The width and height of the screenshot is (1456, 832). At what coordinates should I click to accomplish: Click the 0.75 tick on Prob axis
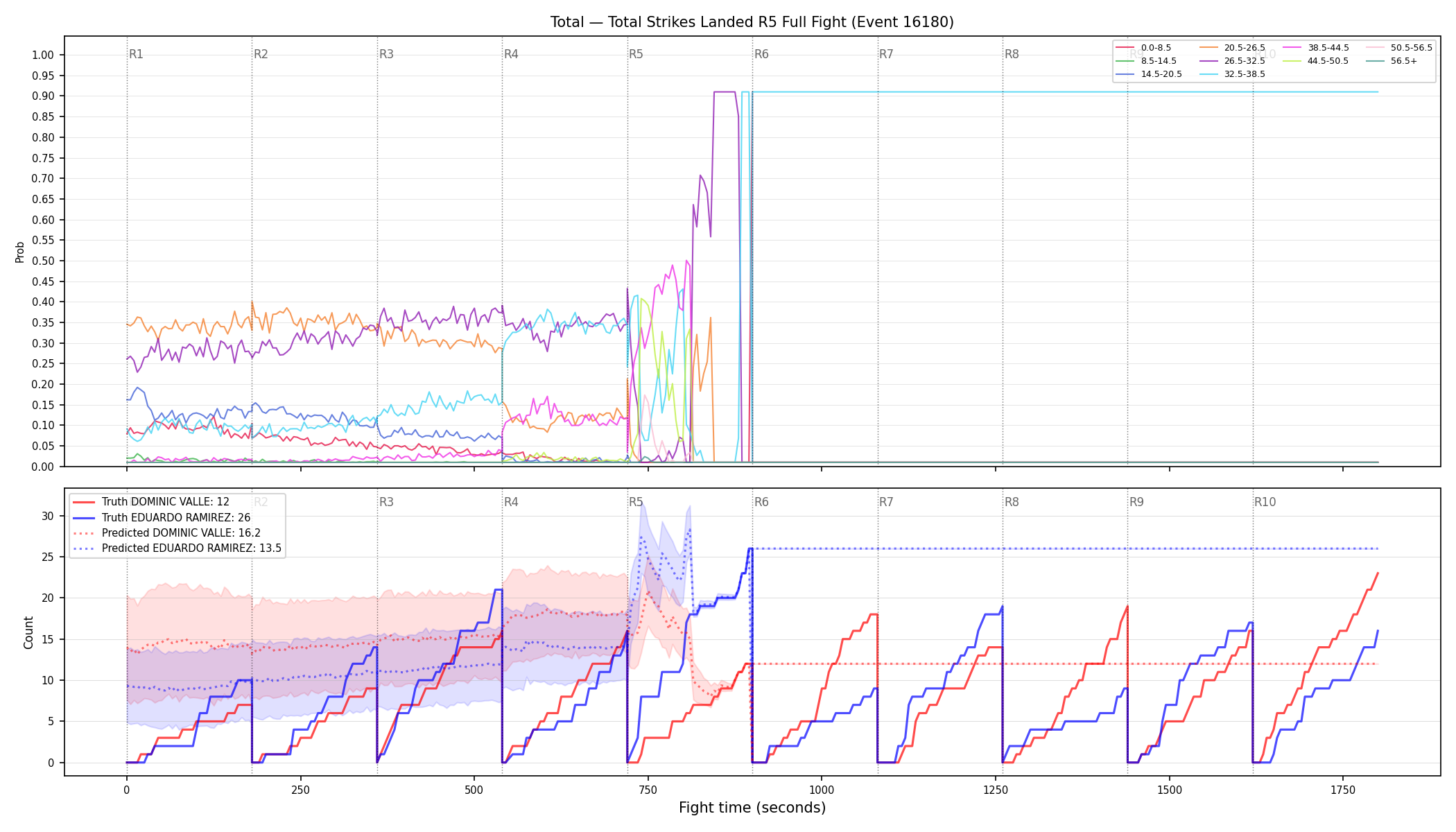pos(43,158)
